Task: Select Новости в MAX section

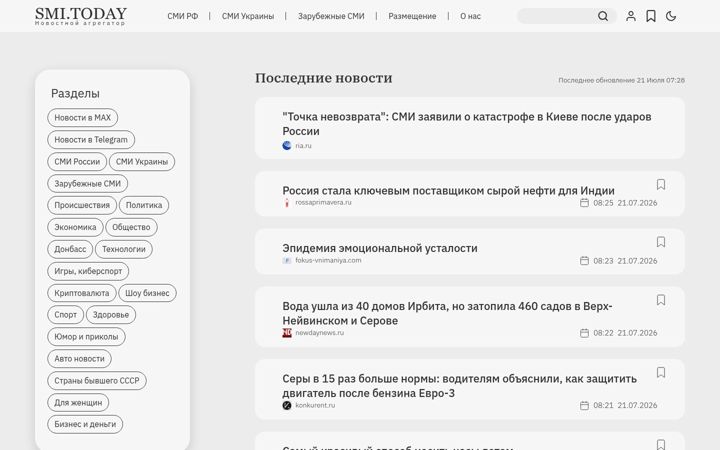Action: pyautogui.click(x=83, y=118)
